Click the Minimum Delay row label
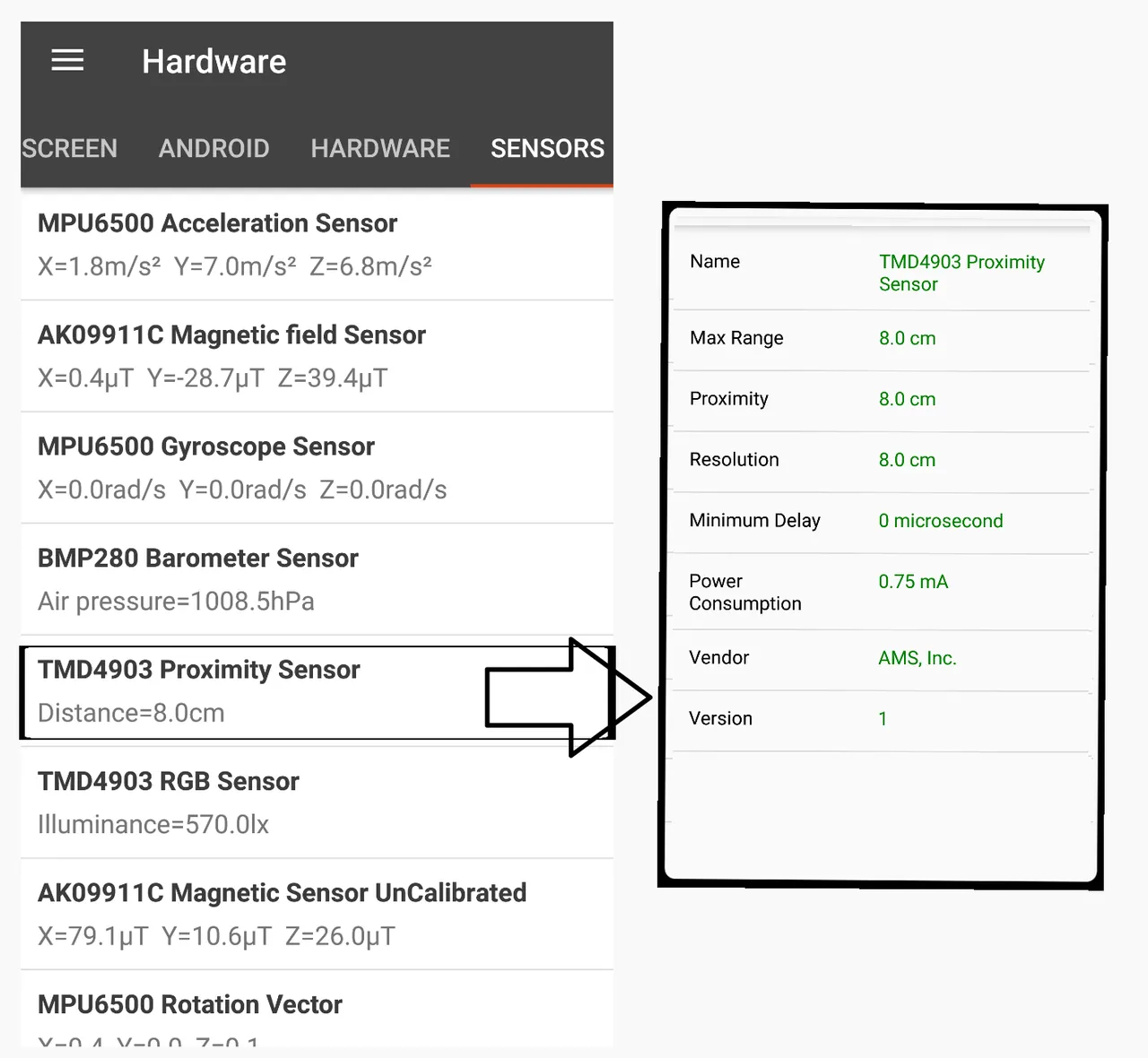 pos(754,520)
